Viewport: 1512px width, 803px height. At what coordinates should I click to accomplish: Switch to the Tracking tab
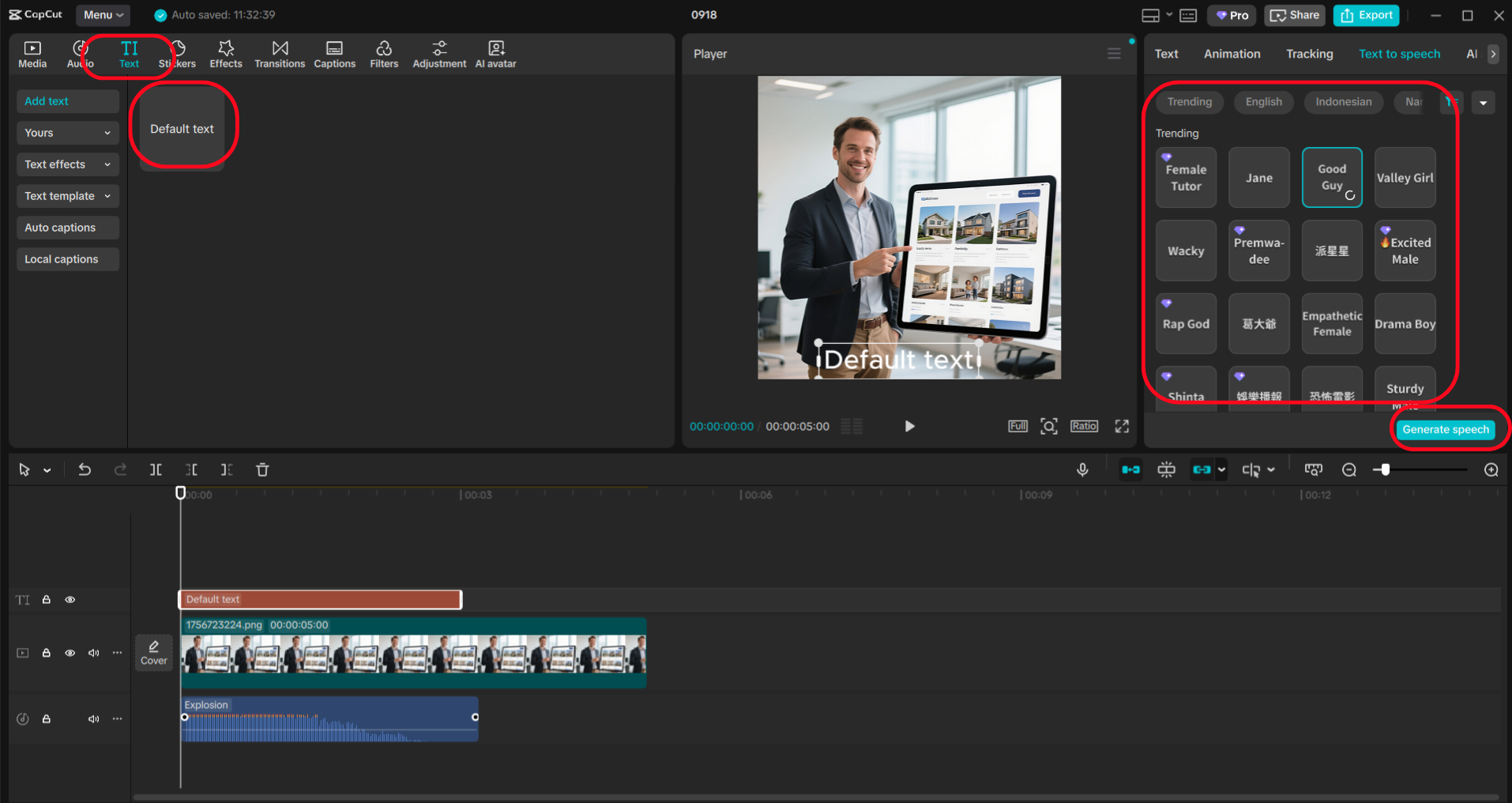[1309, 53]
